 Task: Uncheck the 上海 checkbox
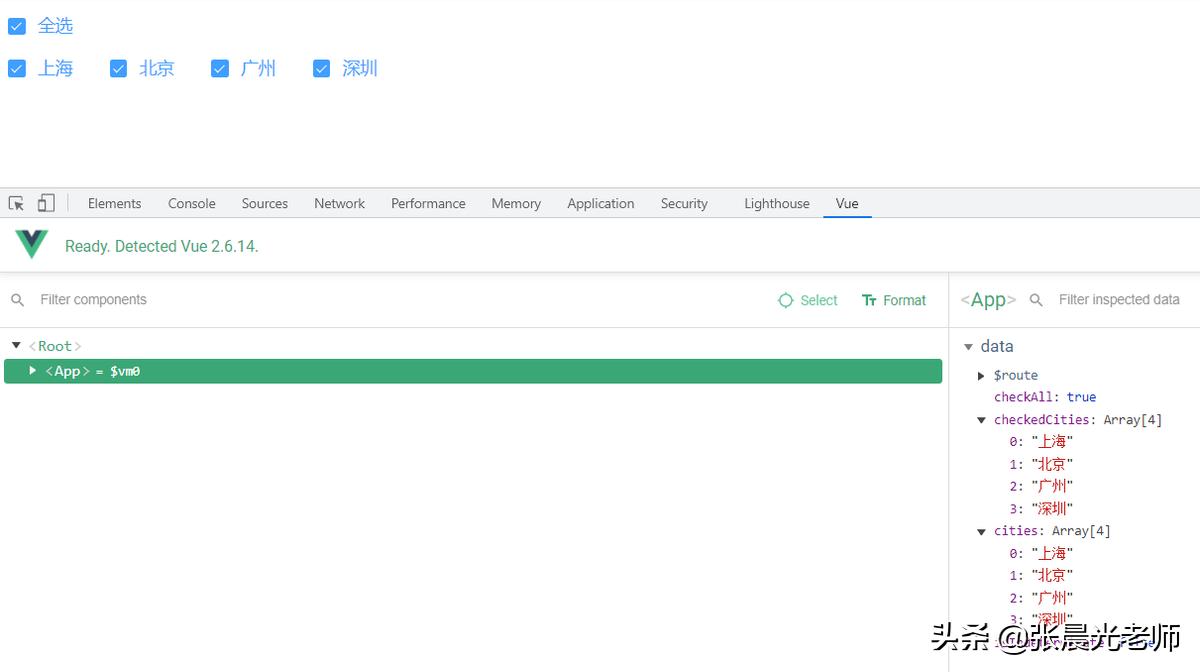point(16,68)
